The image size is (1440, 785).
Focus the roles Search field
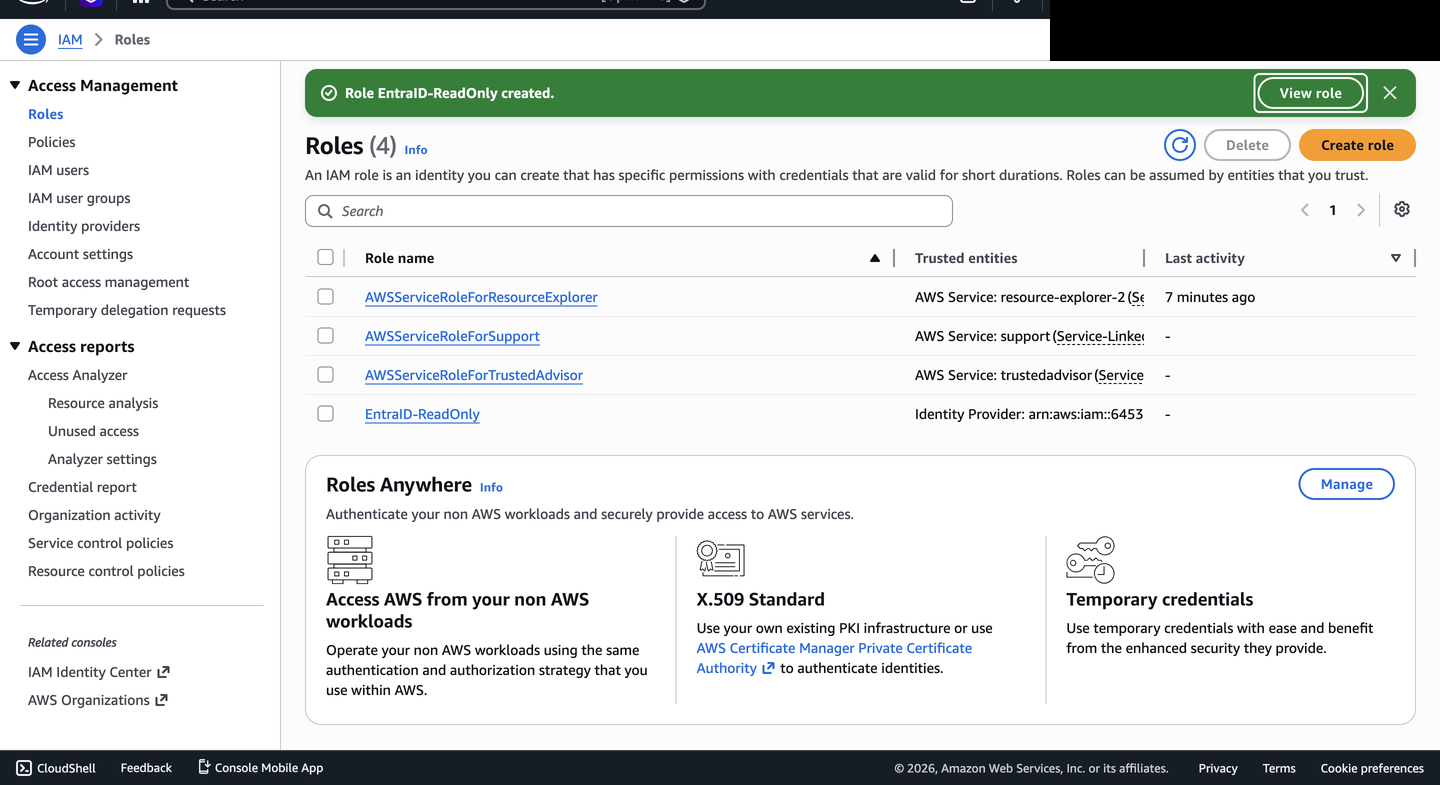tap(629, 211)
